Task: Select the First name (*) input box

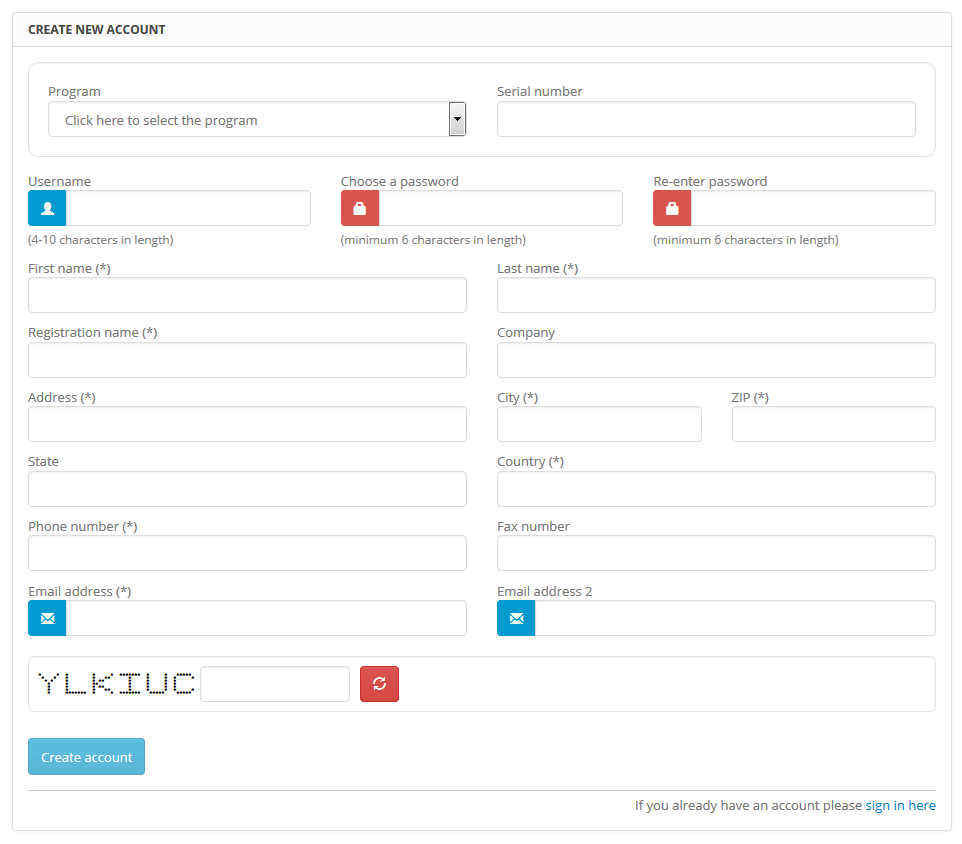Action: [247, 295]
